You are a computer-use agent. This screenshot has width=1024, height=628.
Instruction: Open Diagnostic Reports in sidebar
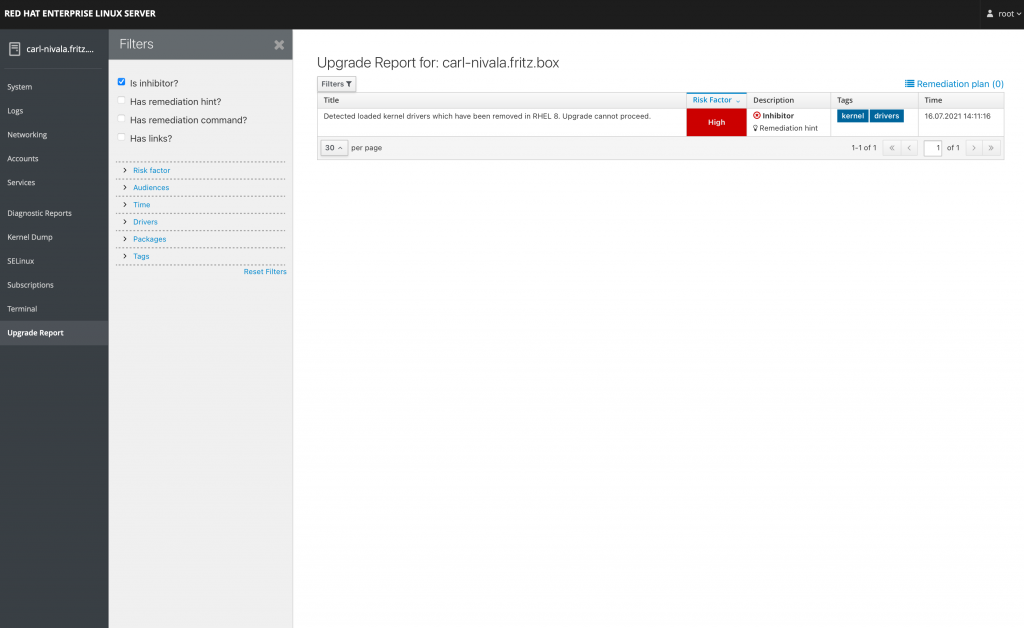tap(40, 213)
